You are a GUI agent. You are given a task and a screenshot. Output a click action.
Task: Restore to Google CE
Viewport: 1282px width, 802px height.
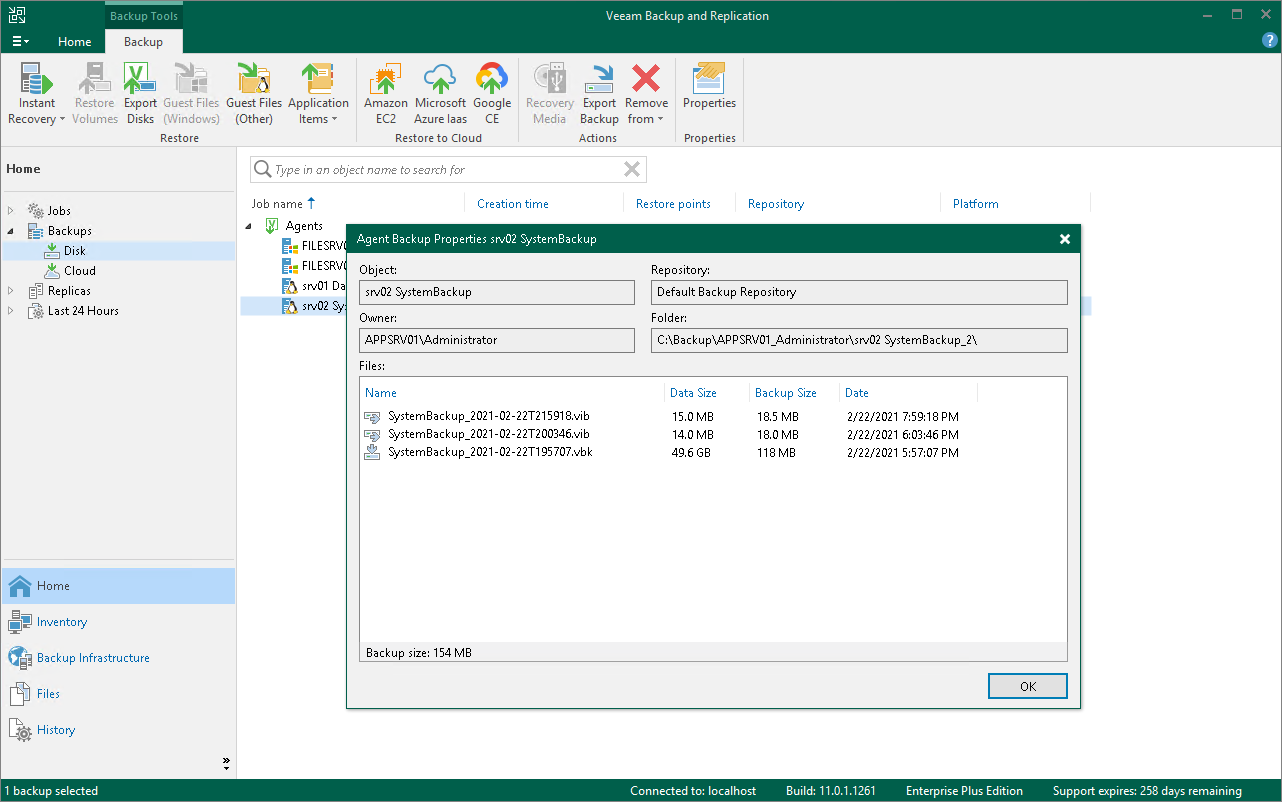coord(492,94)
